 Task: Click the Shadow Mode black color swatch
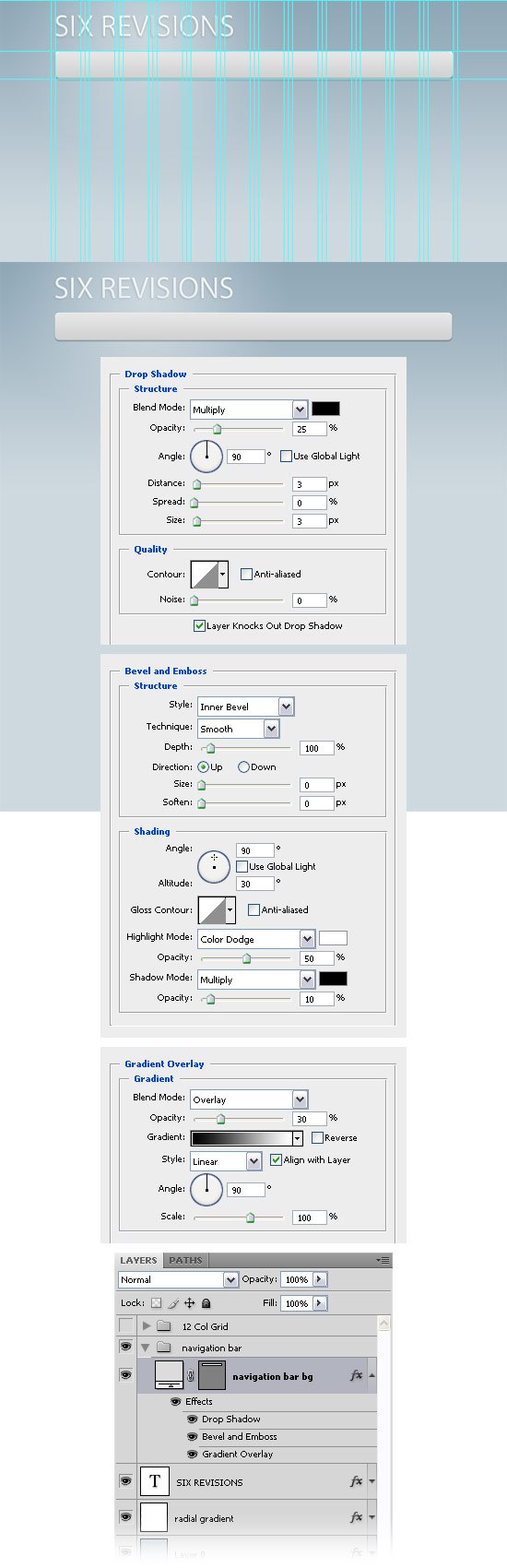(x=333, y=979)
